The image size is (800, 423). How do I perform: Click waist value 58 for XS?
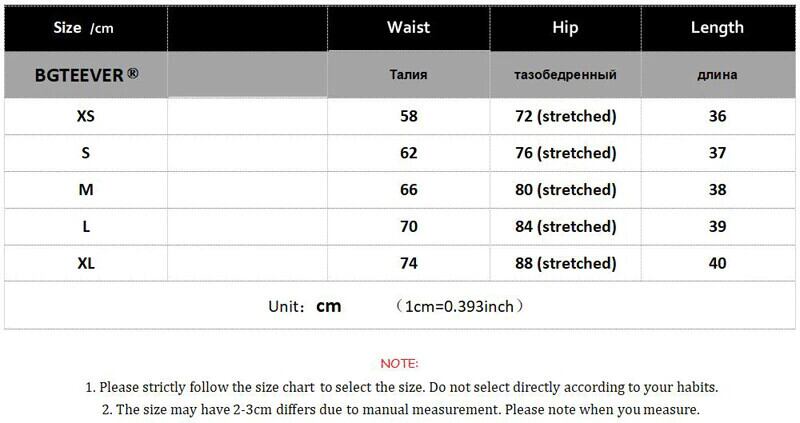(408, 116)
